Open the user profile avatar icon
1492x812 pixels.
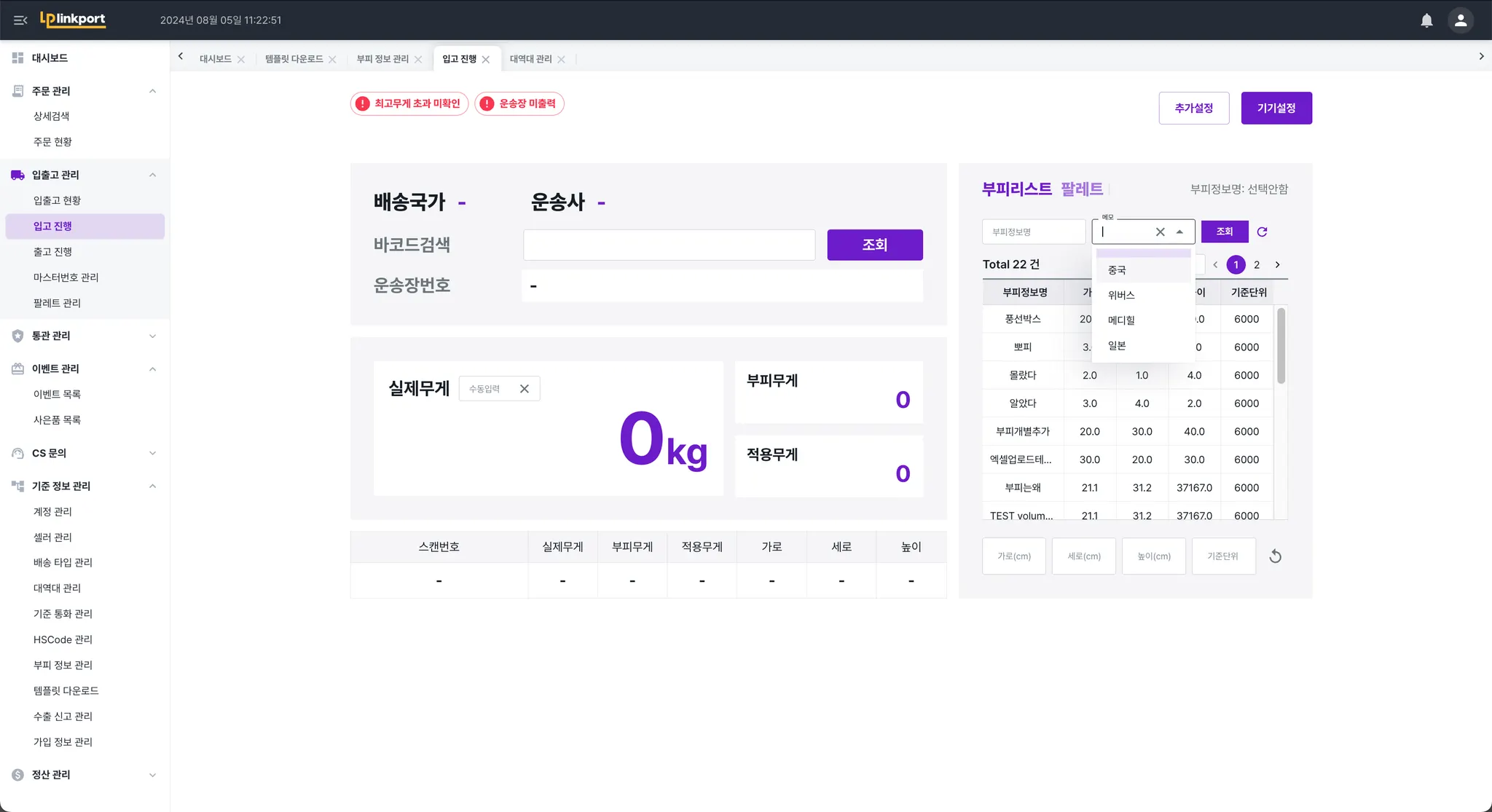tap(1460, 20)
